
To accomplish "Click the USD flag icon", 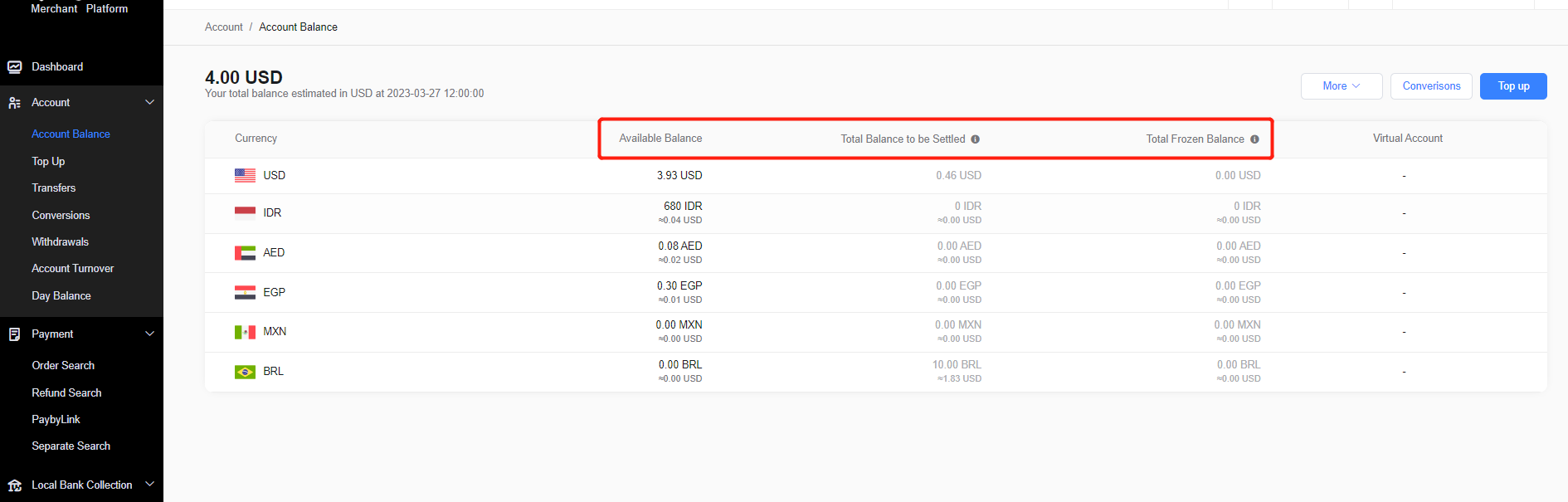I will 245,176.
